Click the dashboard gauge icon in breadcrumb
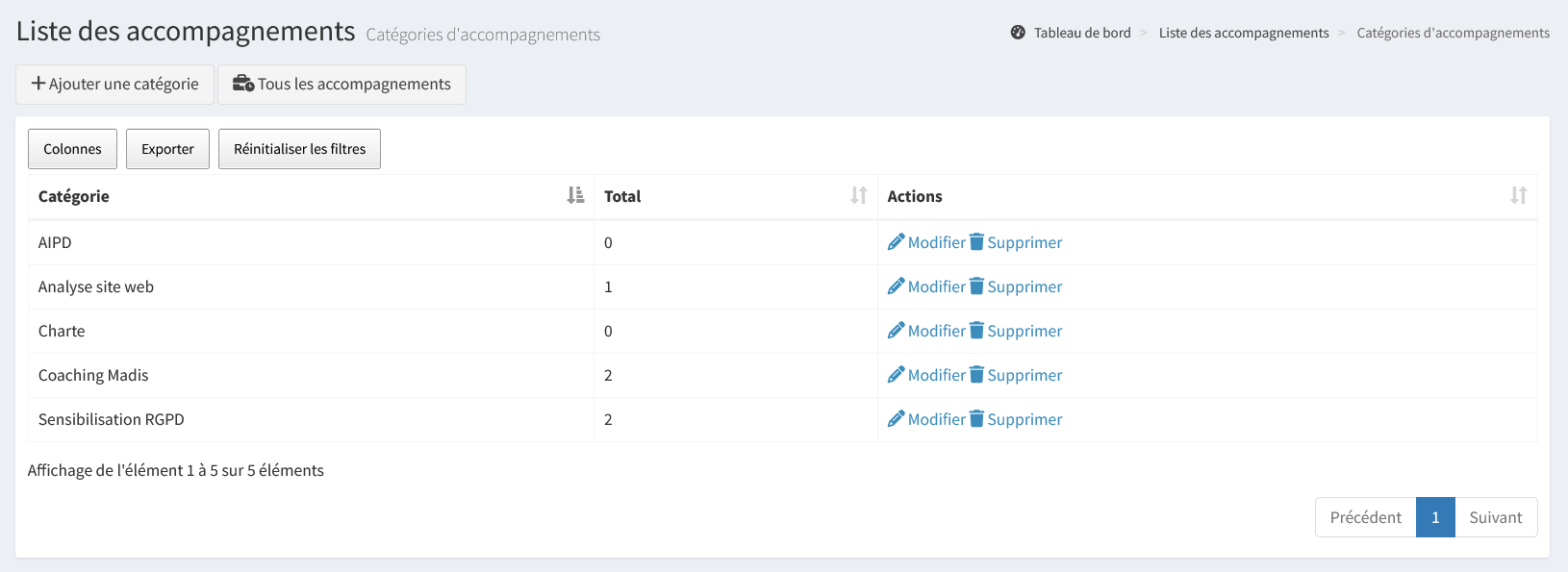The width and height of the screenshot is (1568, 572). 1018,33
